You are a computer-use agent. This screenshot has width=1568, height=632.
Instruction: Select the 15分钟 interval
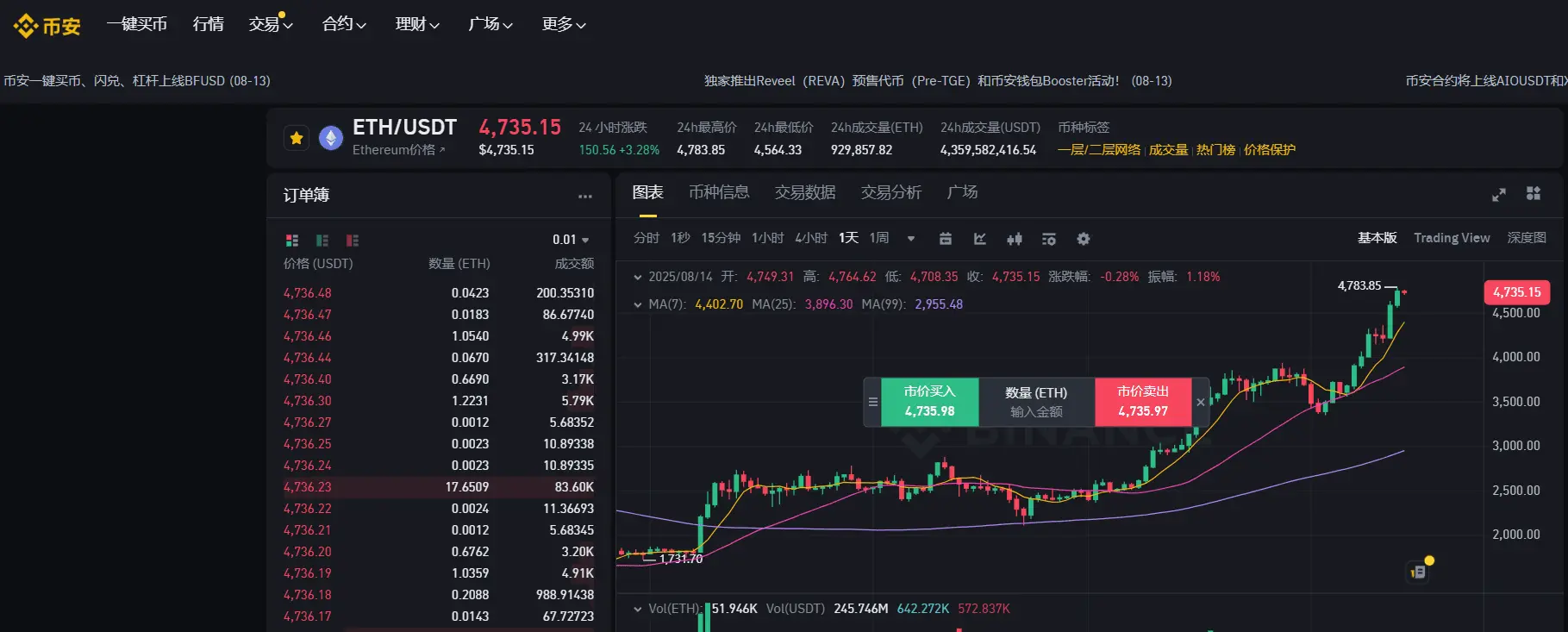pyautogui.click(x=721, y=238)
